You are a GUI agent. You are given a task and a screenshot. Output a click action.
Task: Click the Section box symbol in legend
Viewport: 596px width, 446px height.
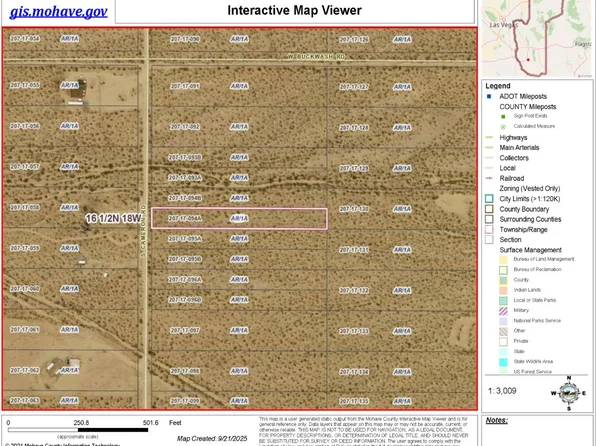point(489,240)
